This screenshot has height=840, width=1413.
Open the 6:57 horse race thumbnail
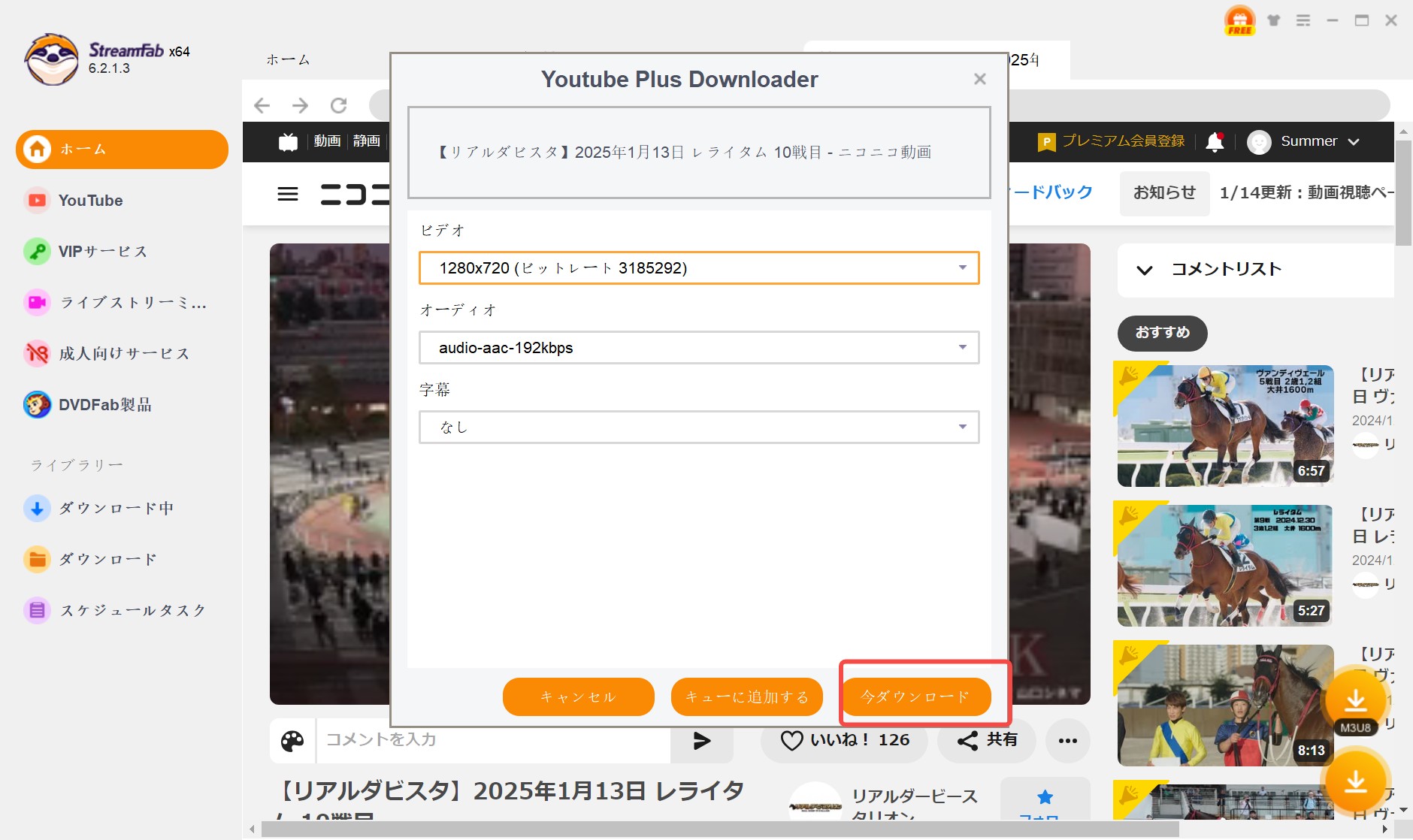(x=1225, y=426)
